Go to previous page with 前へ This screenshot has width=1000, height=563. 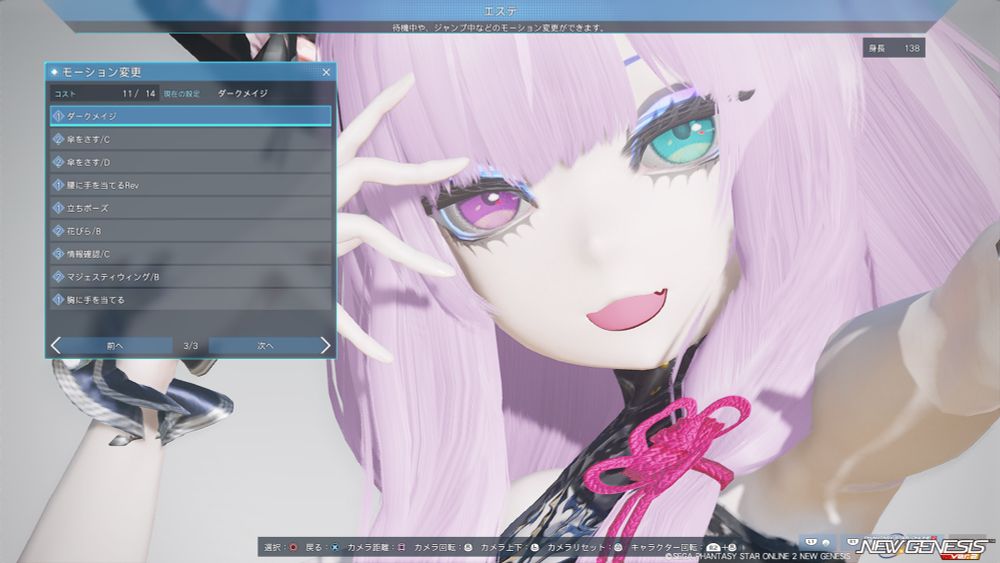point(115,346)
